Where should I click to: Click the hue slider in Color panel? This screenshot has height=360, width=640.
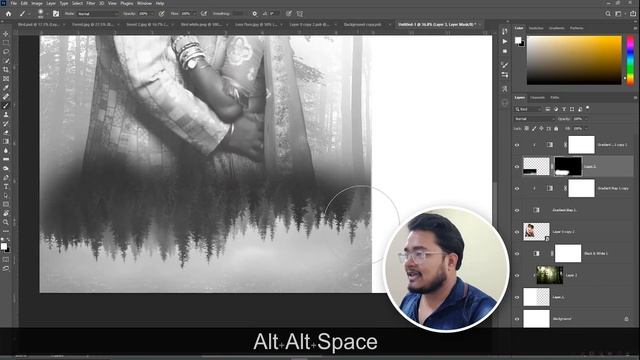tap(631, 60)
